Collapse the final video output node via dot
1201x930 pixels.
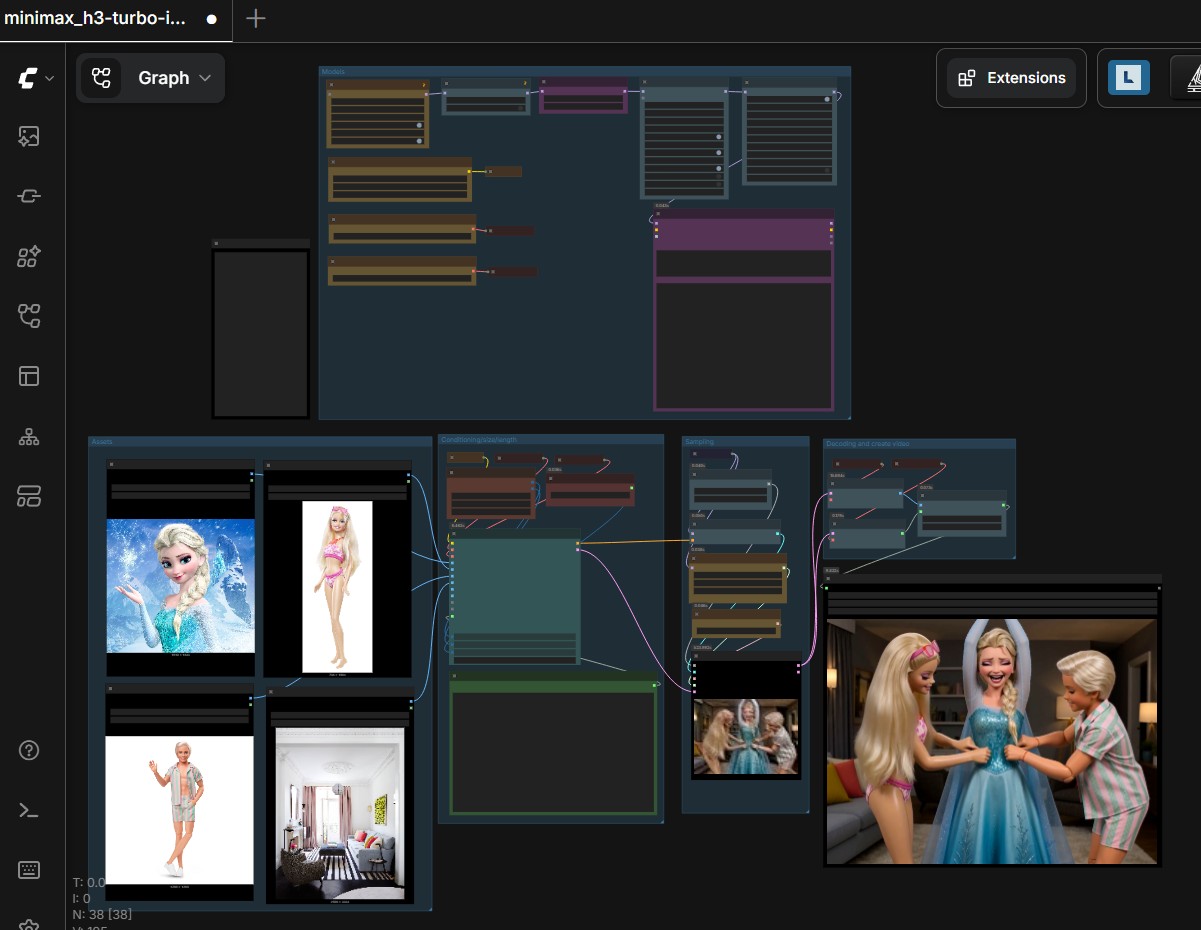click(x=829, y=579)
